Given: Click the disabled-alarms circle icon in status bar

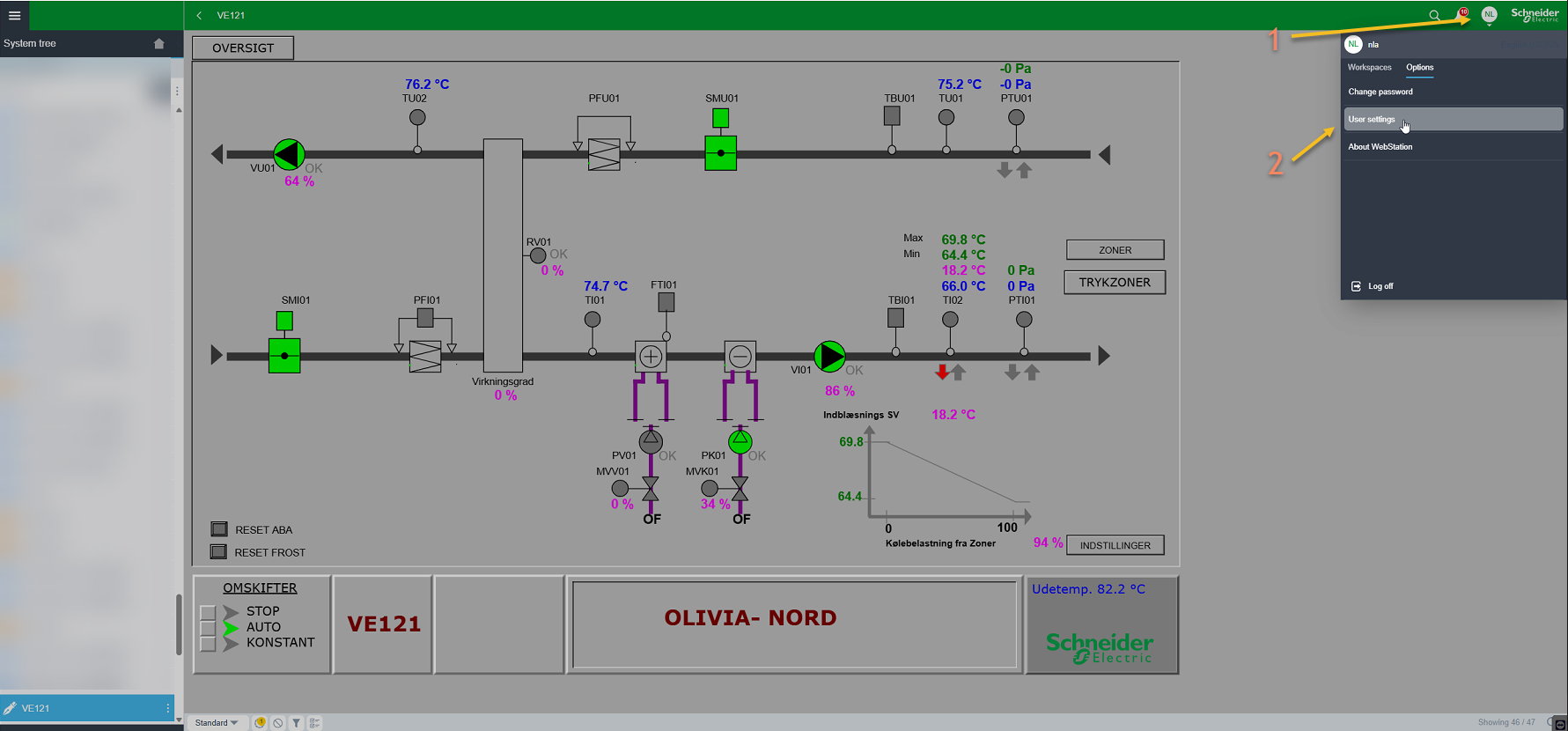Looking at the screenshot, I should click(278, 723).
